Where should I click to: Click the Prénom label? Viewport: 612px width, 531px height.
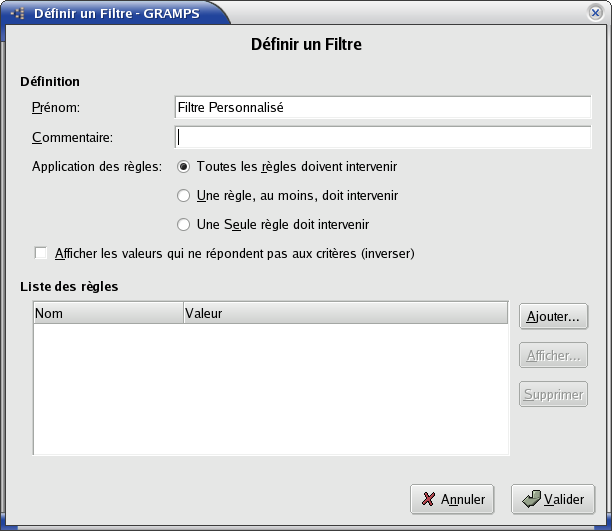coord(55,108)
